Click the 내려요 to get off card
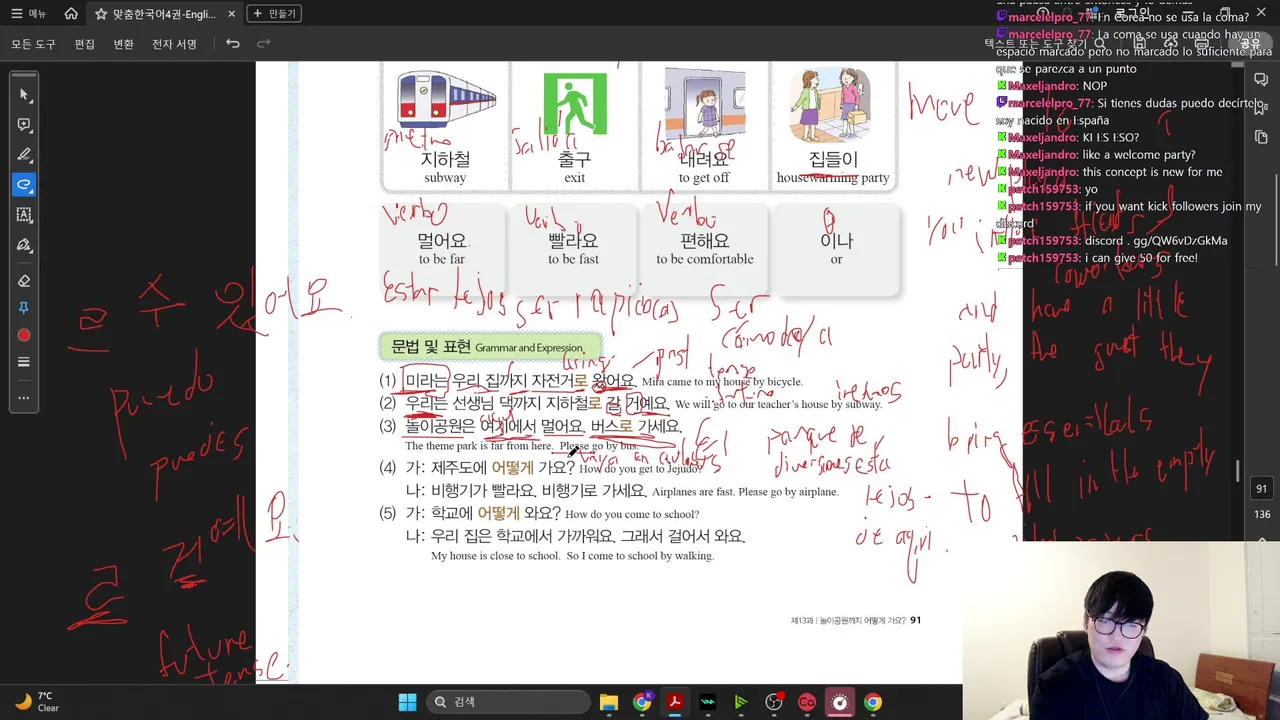The height and width of the screenshot is (720, 1280). [704, 126]
